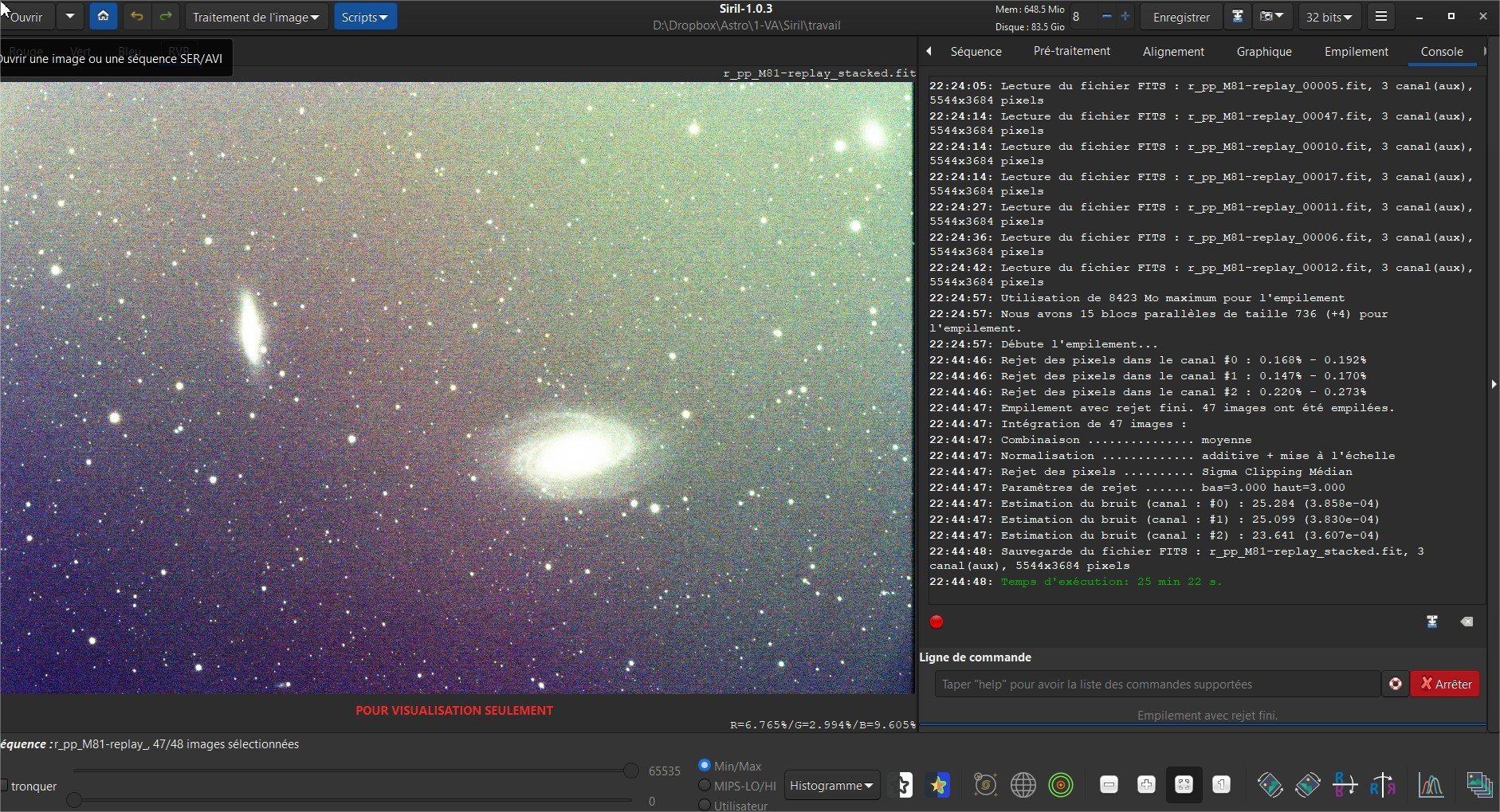Click the r_pp_M81-replay_stacked.fit filename label
Image resolution: width=1500 pixels, height=812 pixels.
coord(819,73)
